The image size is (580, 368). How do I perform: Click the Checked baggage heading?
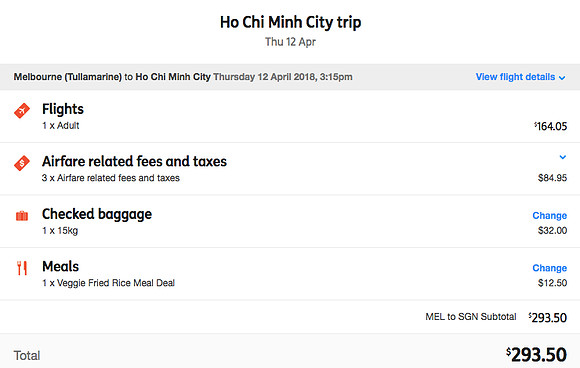point(97,214)
